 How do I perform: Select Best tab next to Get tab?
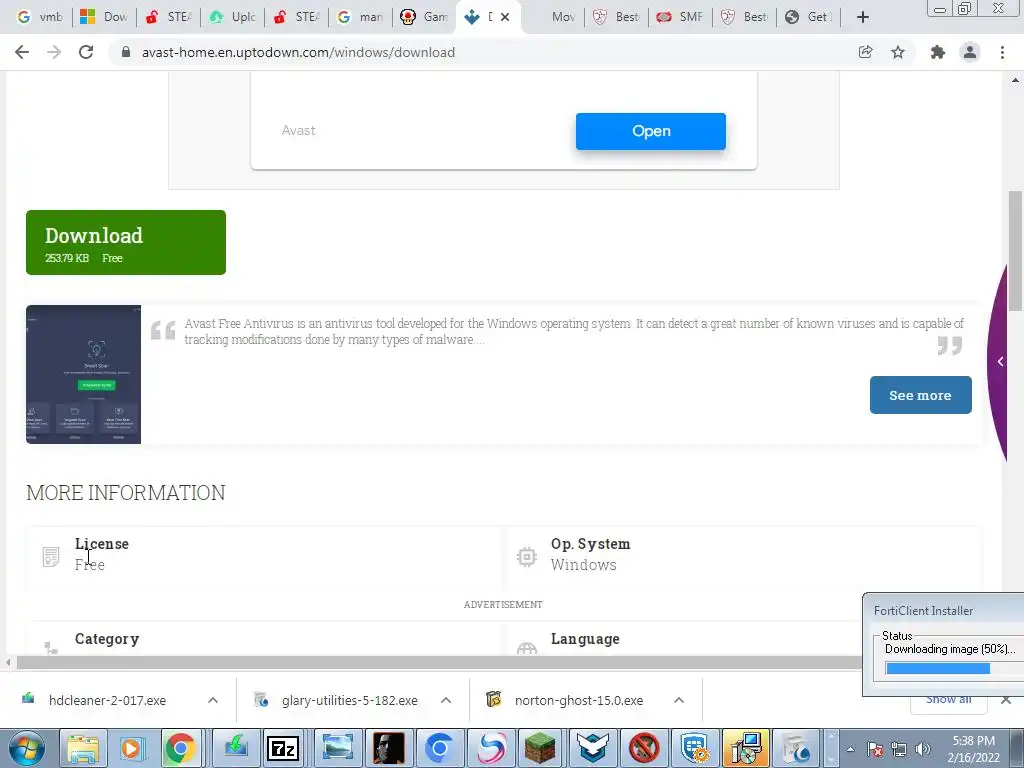pyautogui.click(x=744, y=17)
